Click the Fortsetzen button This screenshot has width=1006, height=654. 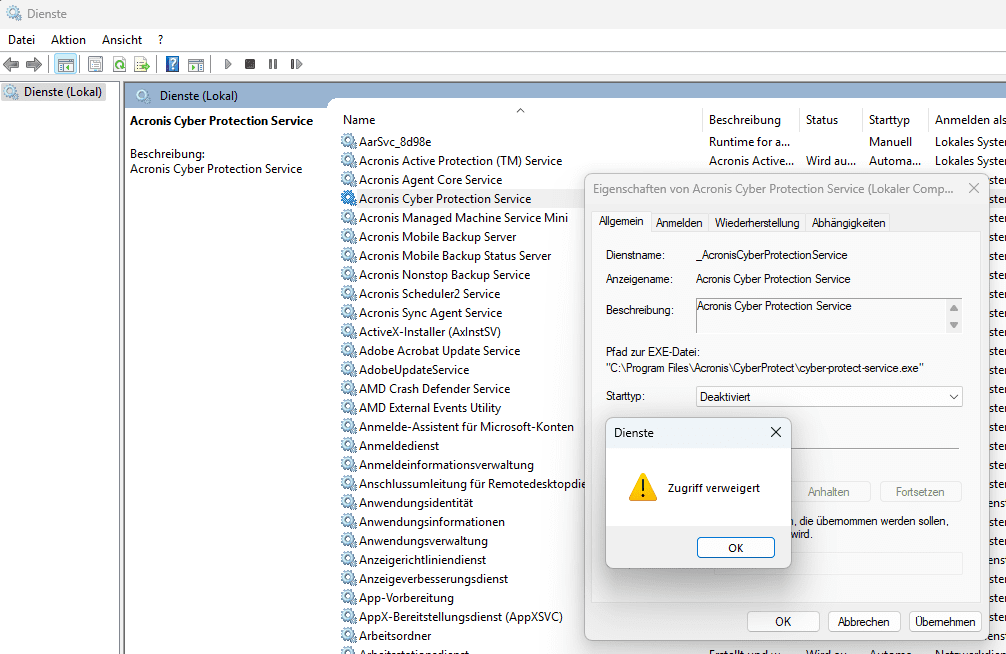920,492
